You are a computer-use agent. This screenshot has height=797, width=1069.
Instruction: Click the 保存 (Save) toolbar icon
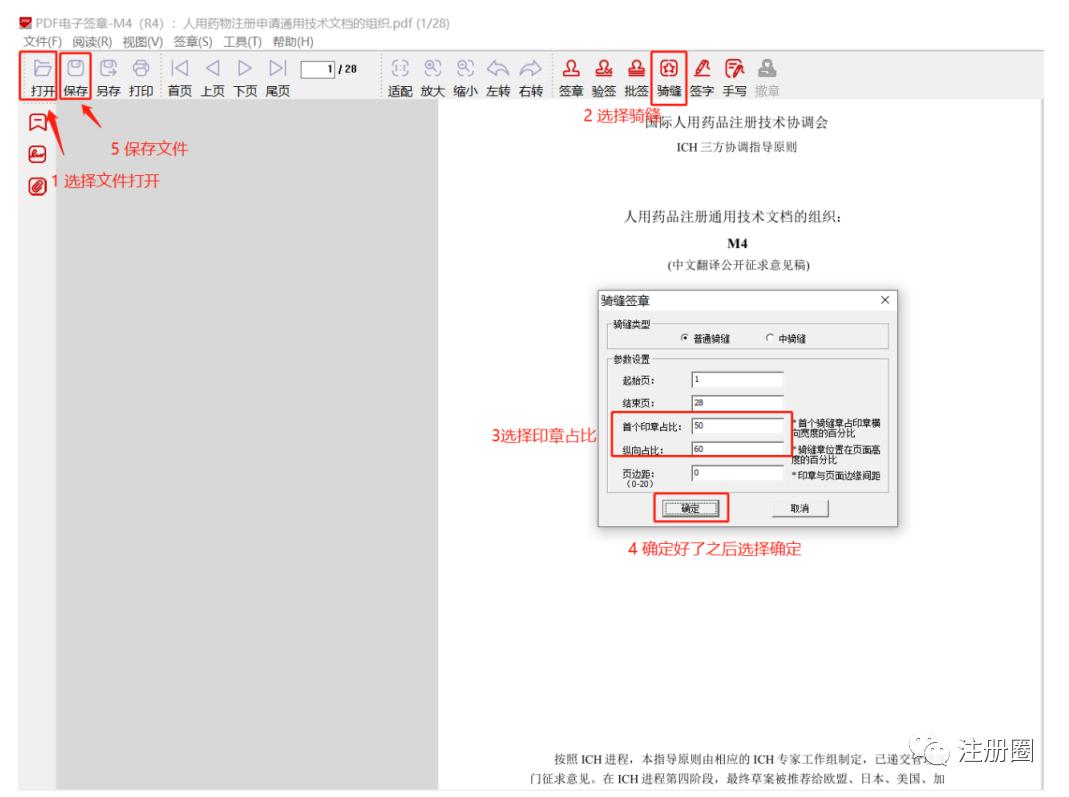pos(75,69)
